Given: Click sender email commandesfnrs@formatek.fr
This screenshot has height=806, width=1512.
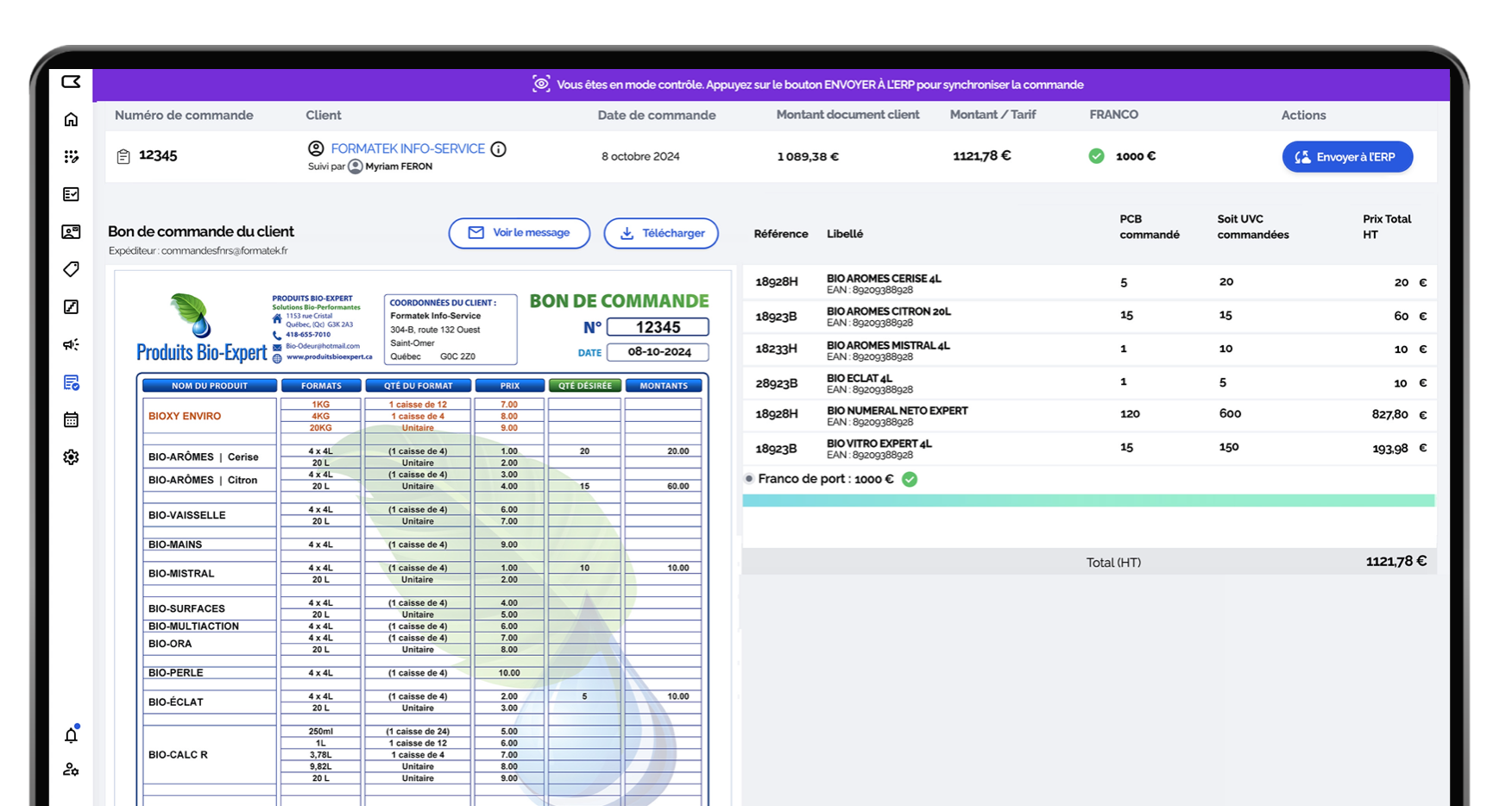Looking at the screenshot, I should click(224, 251).
